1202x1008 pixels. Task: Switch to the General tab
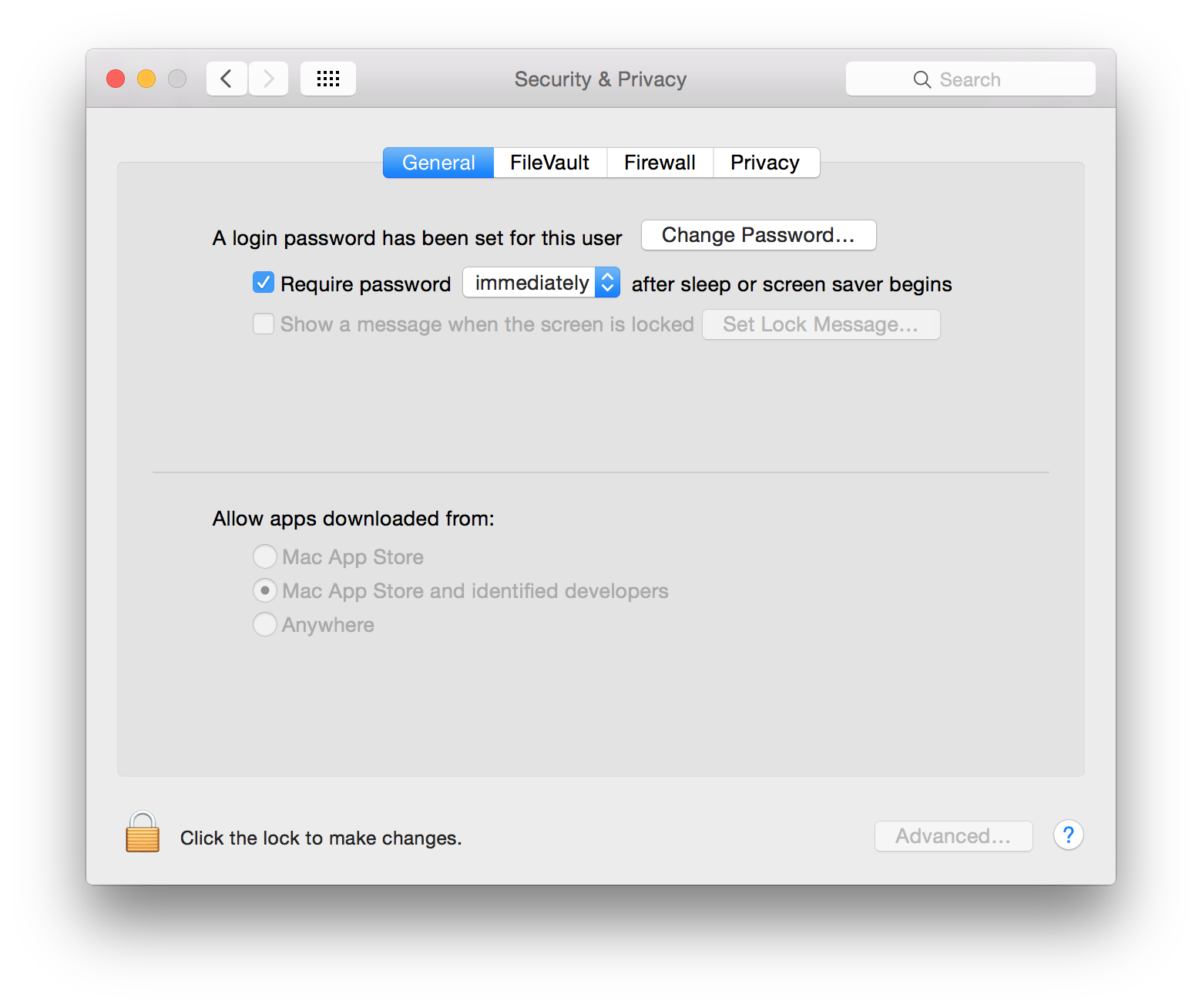(x=438, y=163)
